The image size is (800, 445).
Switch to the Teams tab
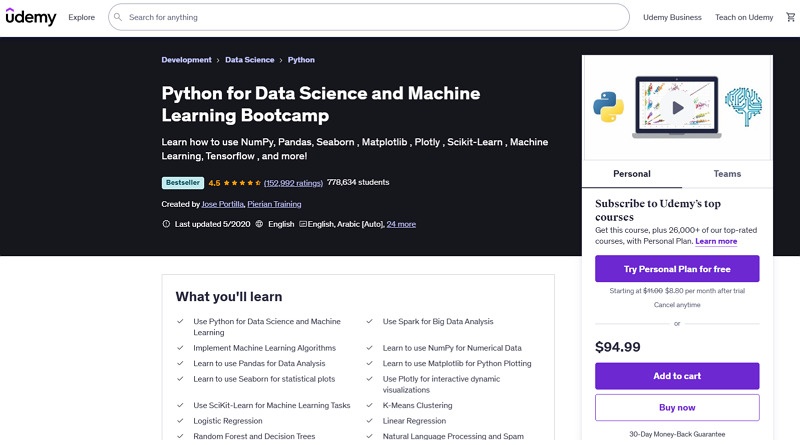point(727,174)
